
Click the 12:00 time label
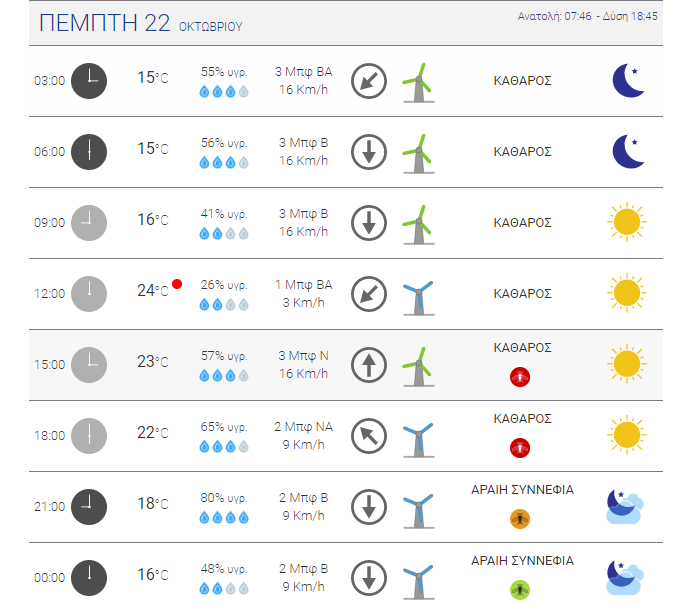(49, 294)
